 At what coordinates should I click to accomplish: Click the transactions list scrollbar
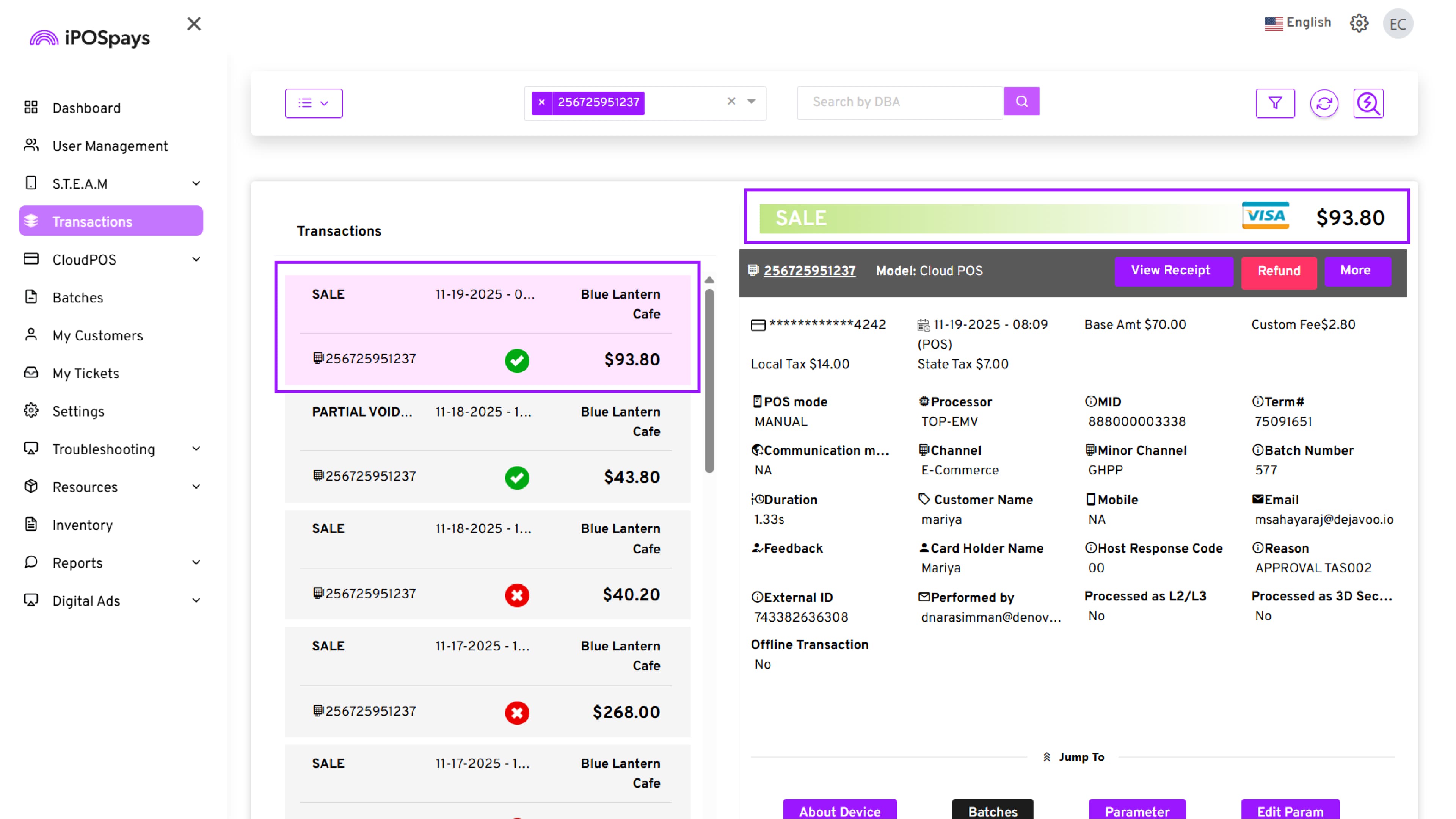(709, 381)
